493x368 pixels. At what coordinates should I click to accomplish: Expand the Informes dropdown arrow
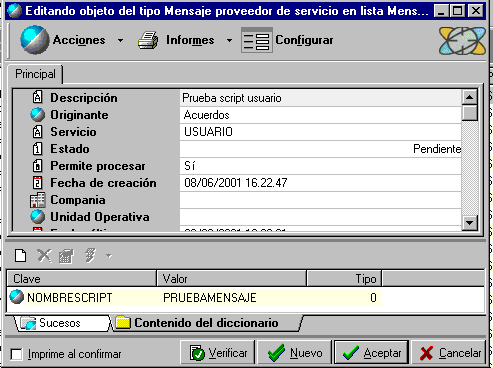(229, 40)
